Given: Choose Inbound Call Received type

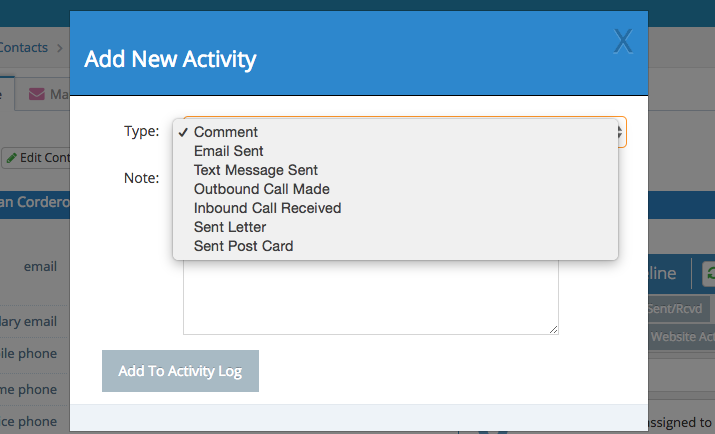Looking at the screenshot, I should pyautogui.click(x=268, y=208).
